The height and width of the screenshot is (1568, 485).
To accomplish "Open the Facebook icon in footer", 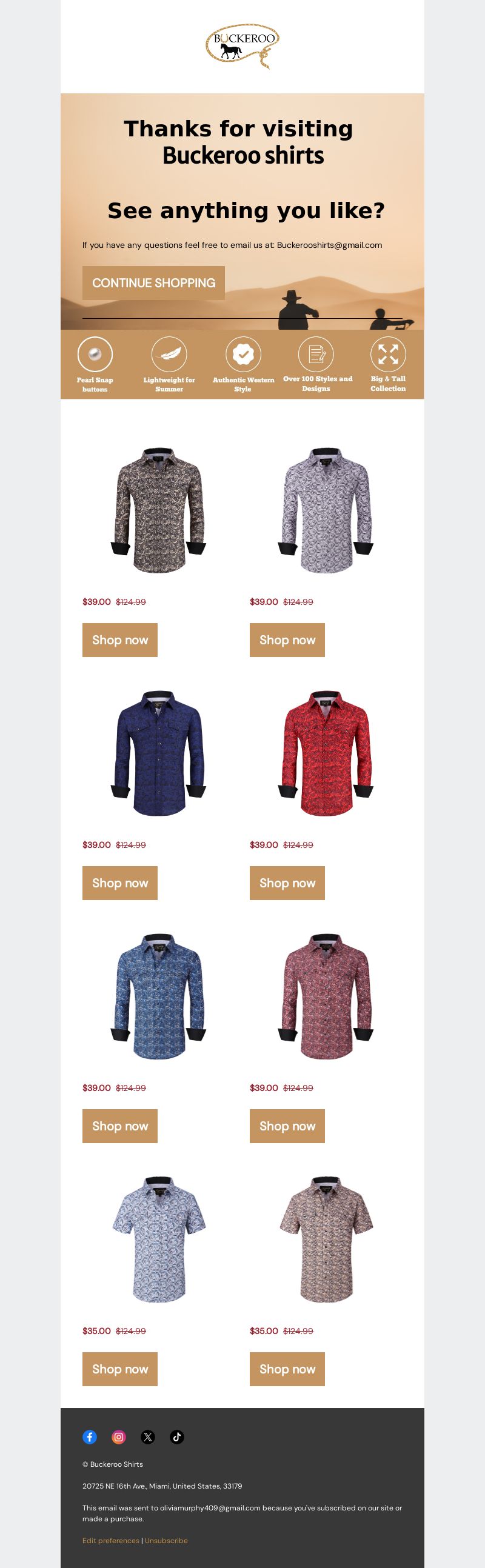I will point(90,1436).
